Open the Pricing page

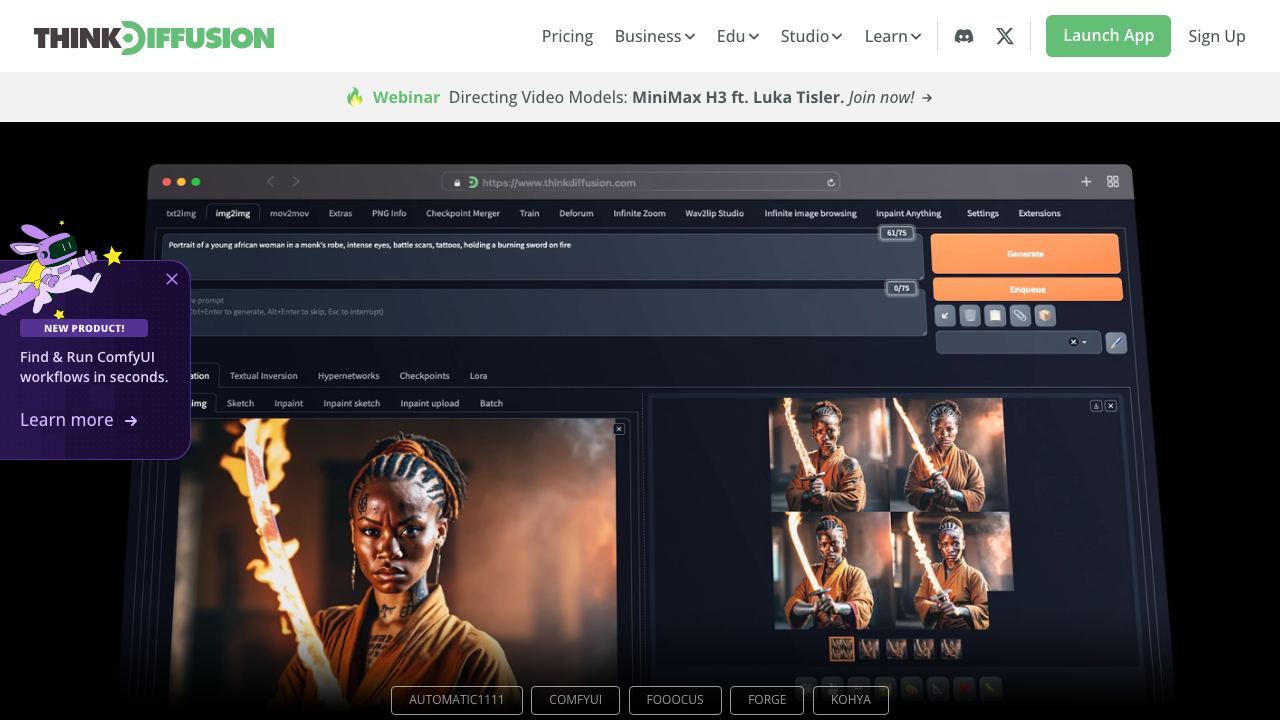coord(567,36)
